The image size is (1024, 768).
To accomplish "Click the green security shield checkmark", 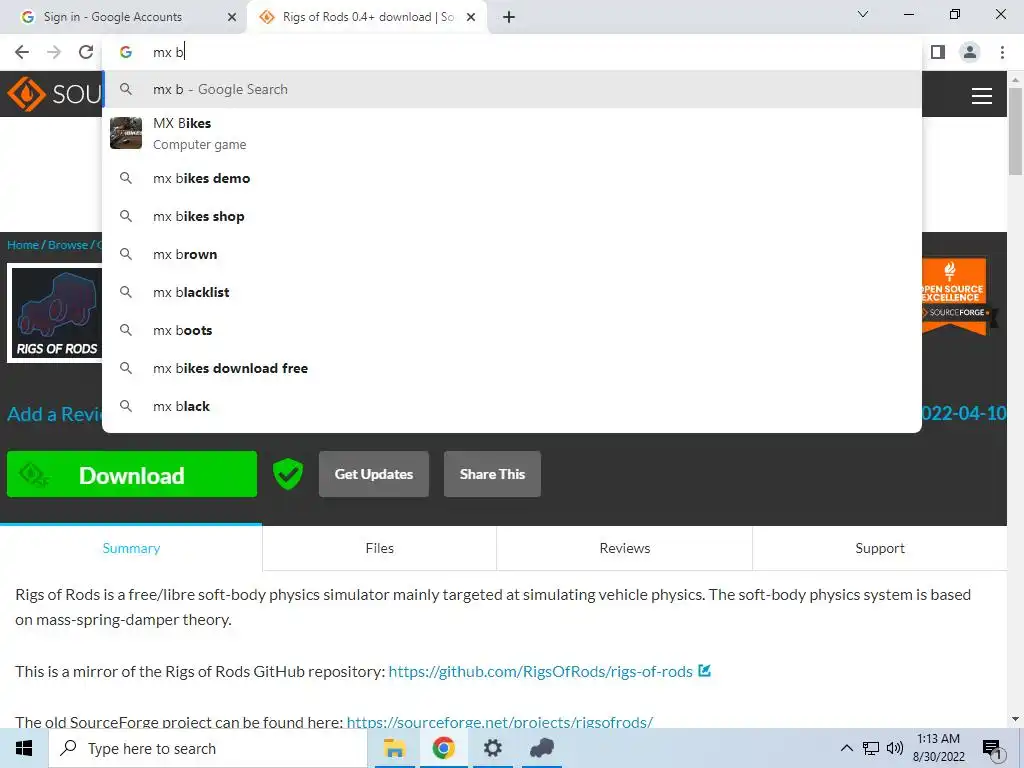I will click(287, 473).
